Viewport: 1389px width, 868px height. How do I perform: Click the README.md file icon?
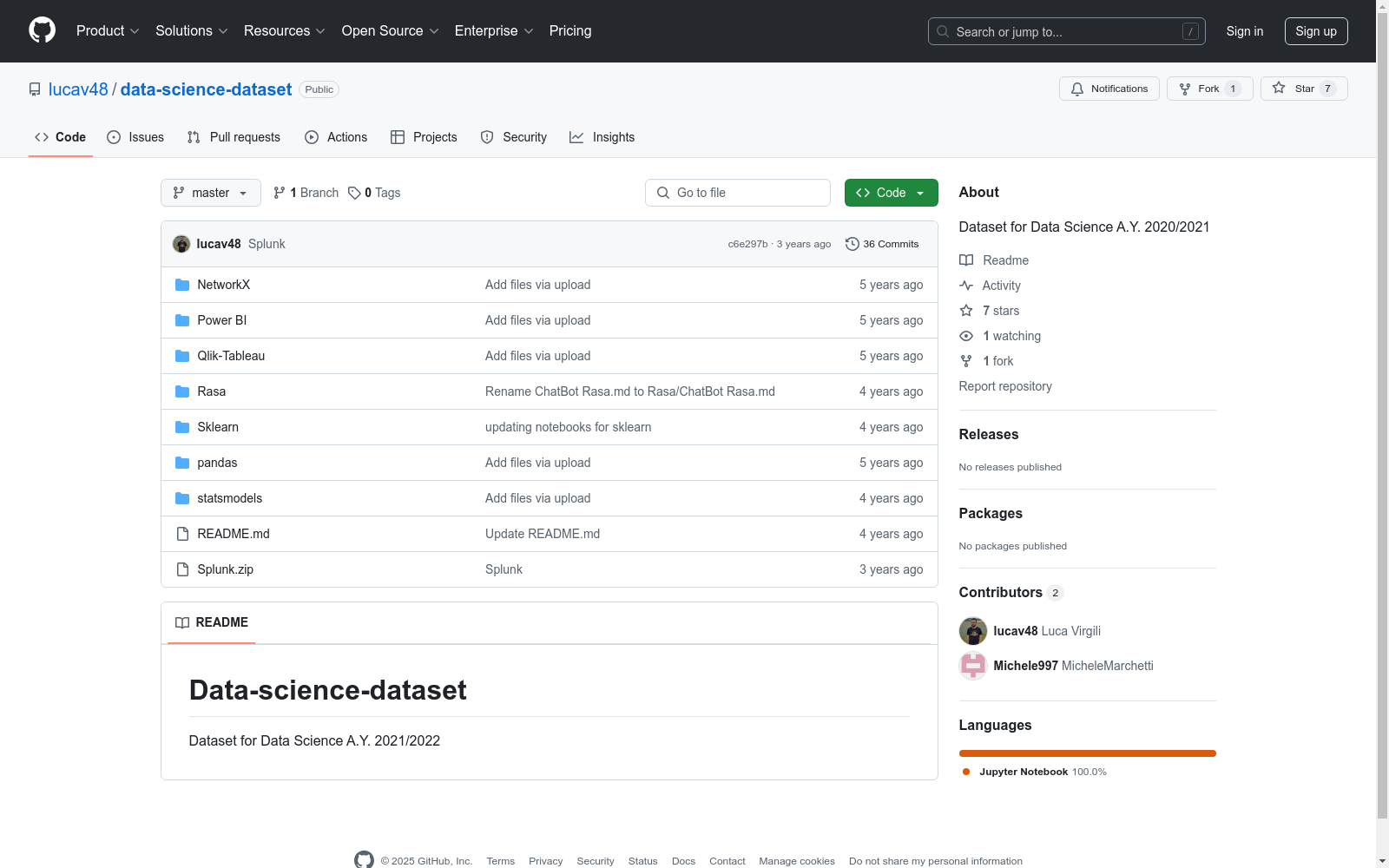click(x=182, y=534)
